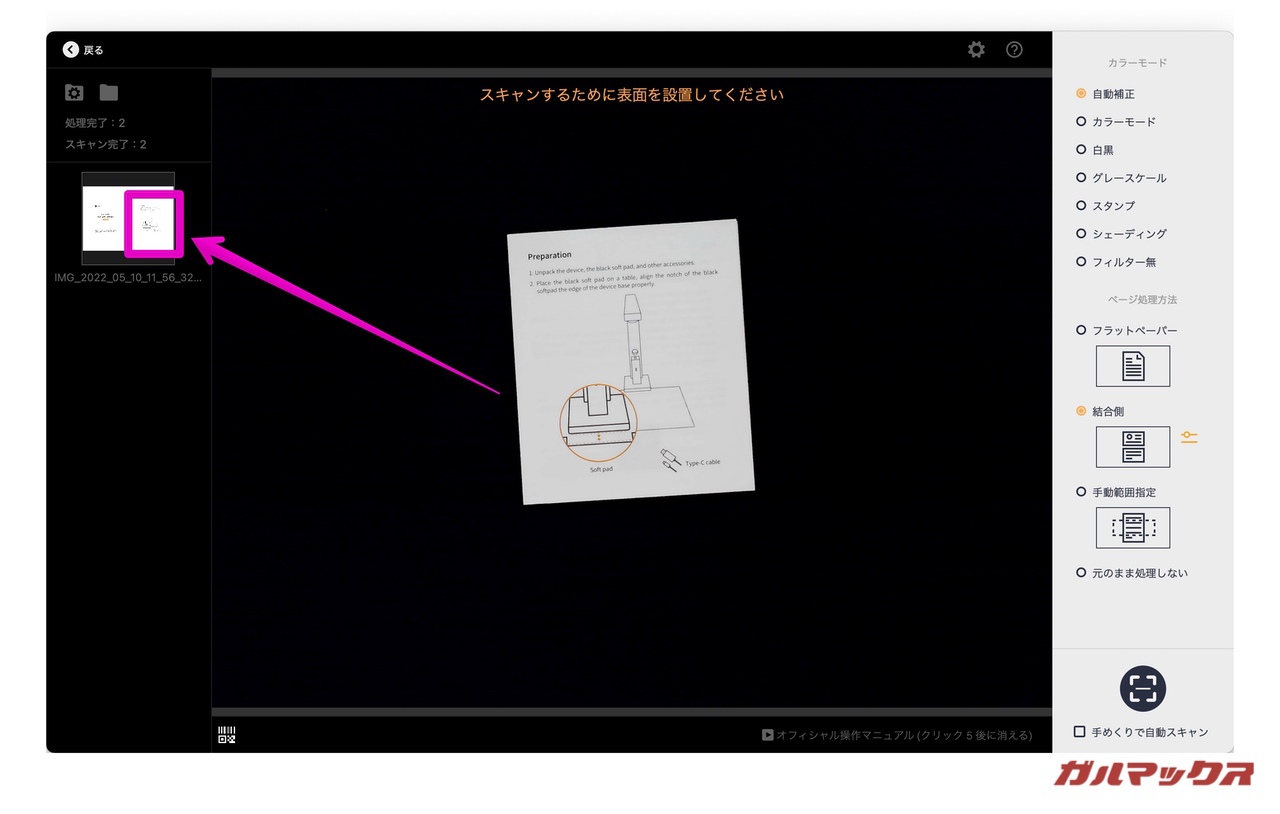The width and height of the screenshot is (1280, 814).
Task: Open the オフィシャル操作マニュアル link
Action: coord(897,735)
